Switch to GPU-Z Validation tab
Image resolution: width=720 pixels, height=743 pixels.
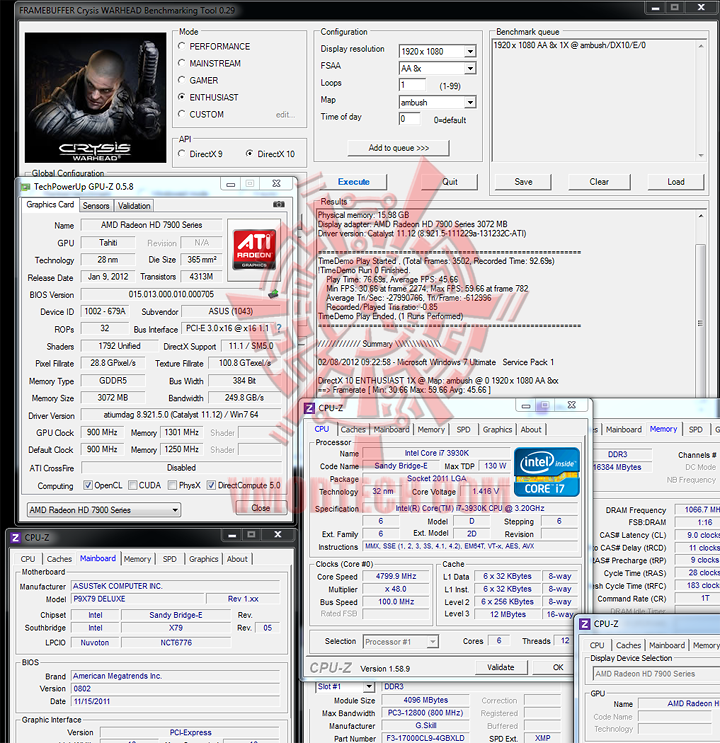[x=134, y=206]
